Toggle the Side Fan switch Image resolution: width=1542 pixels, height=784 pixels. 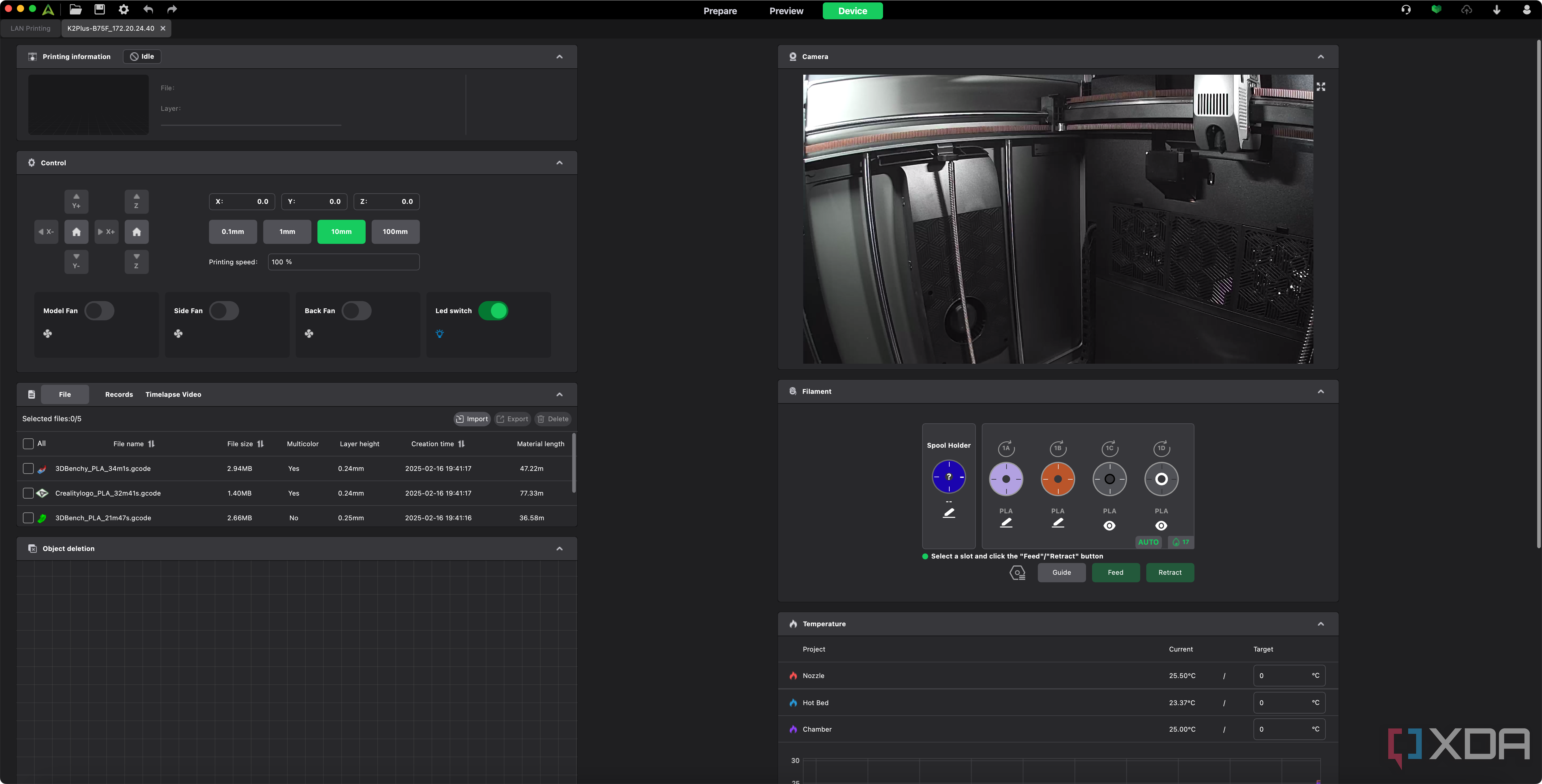(x=224, y=311)
